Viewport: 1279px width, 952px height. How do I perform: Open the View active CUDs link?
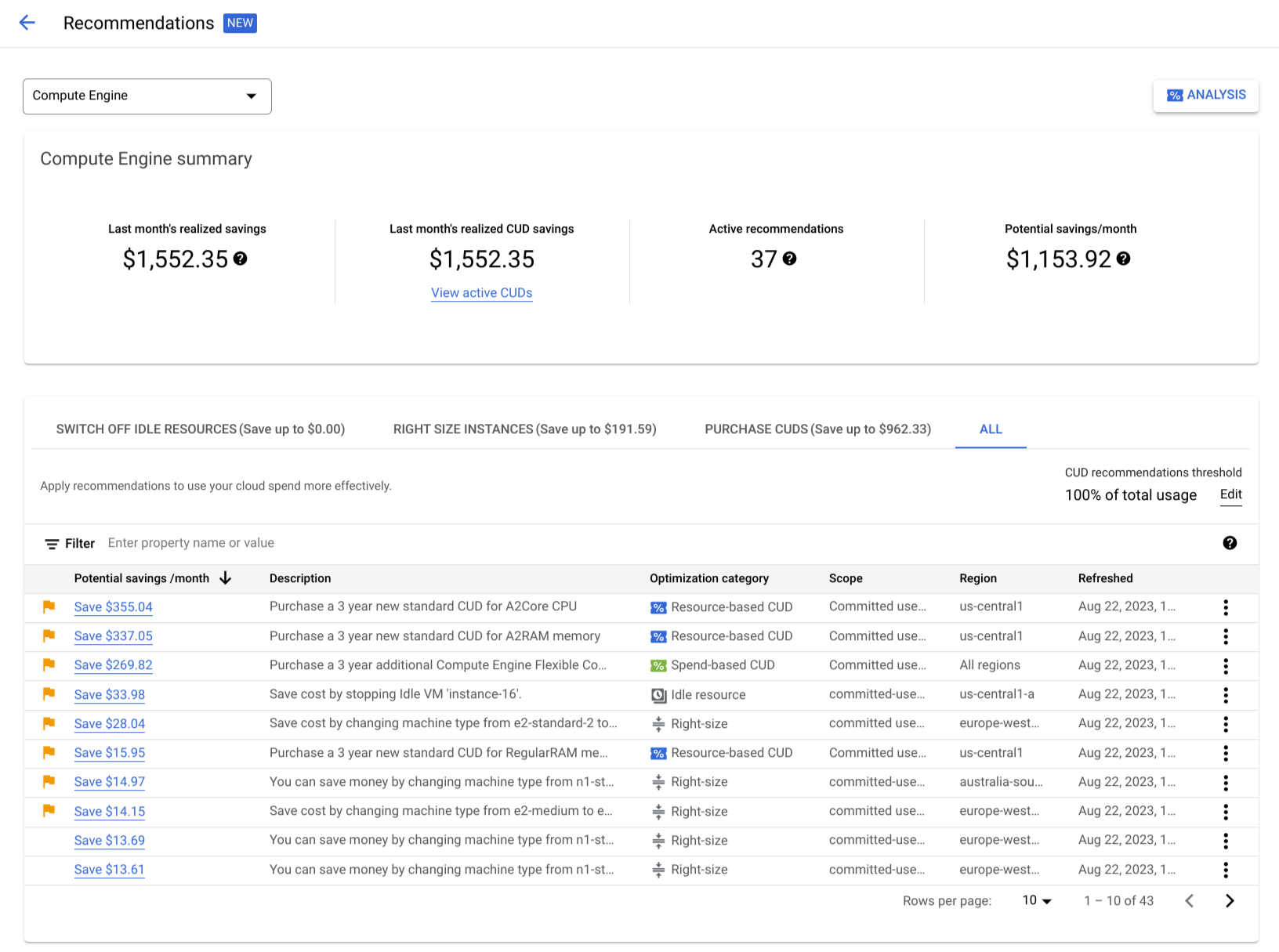point(482,293)
